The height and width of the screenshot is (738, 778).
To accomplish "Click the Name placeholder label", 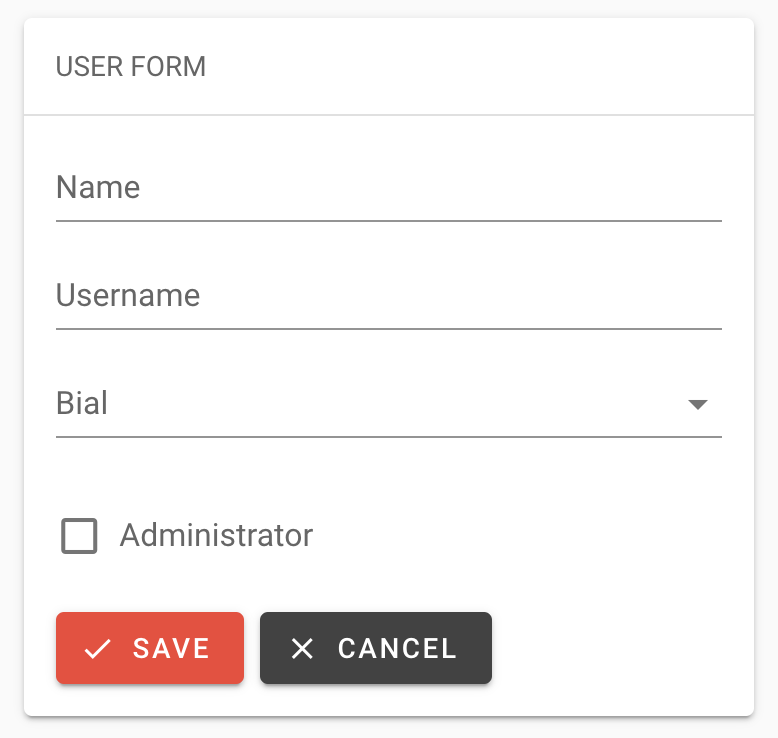I will 98,188.
